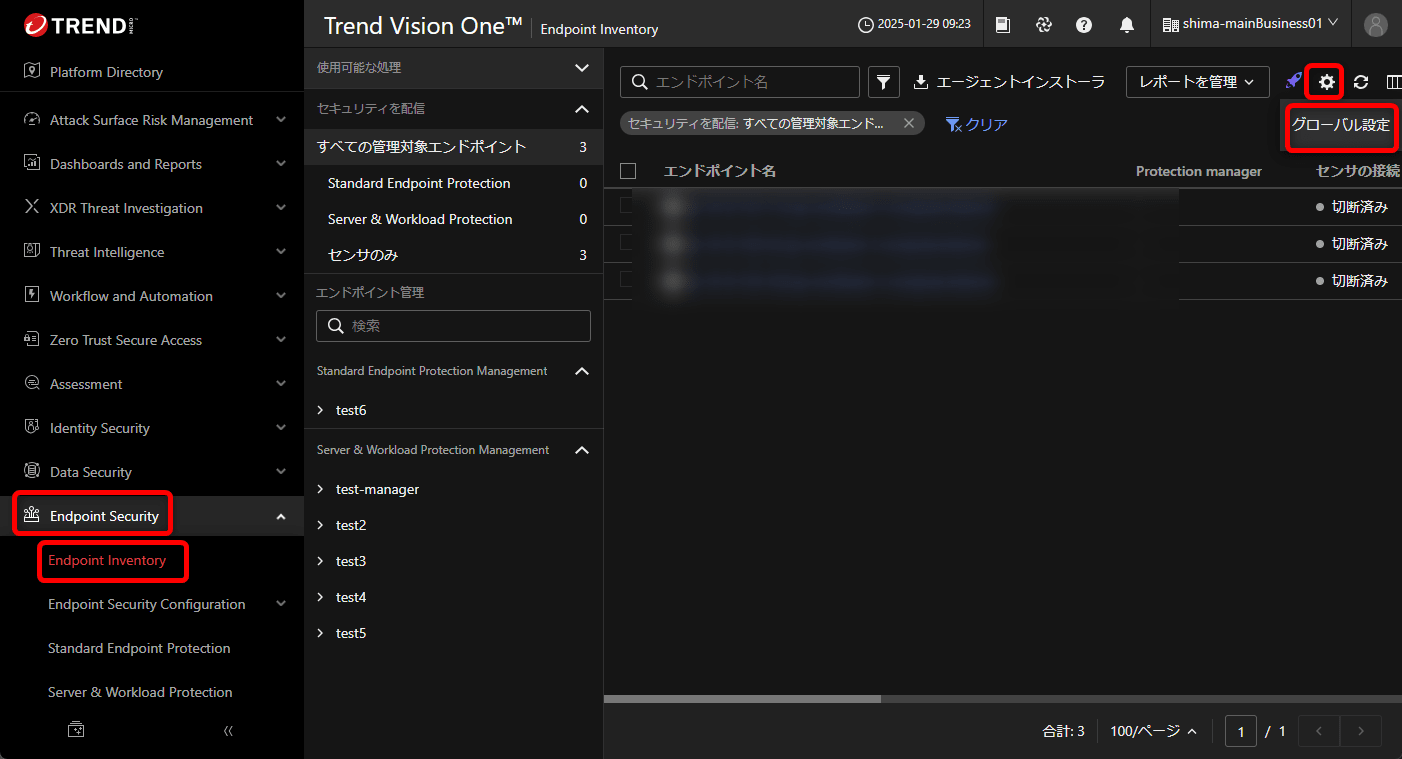Viewport: 1402px width, 759px height.
Task: Open the Platform Directory icon
Action: coord(31,72)
